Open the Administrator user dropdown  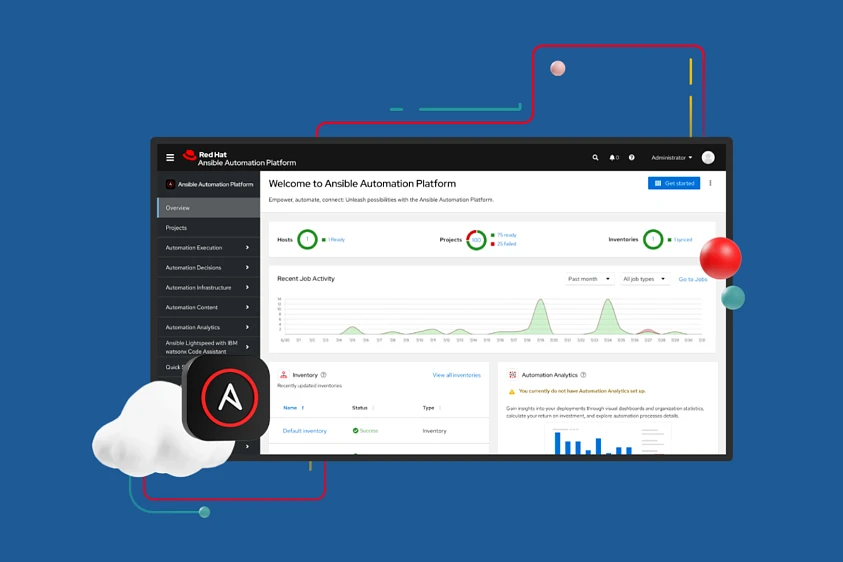(x=671, y=158)
